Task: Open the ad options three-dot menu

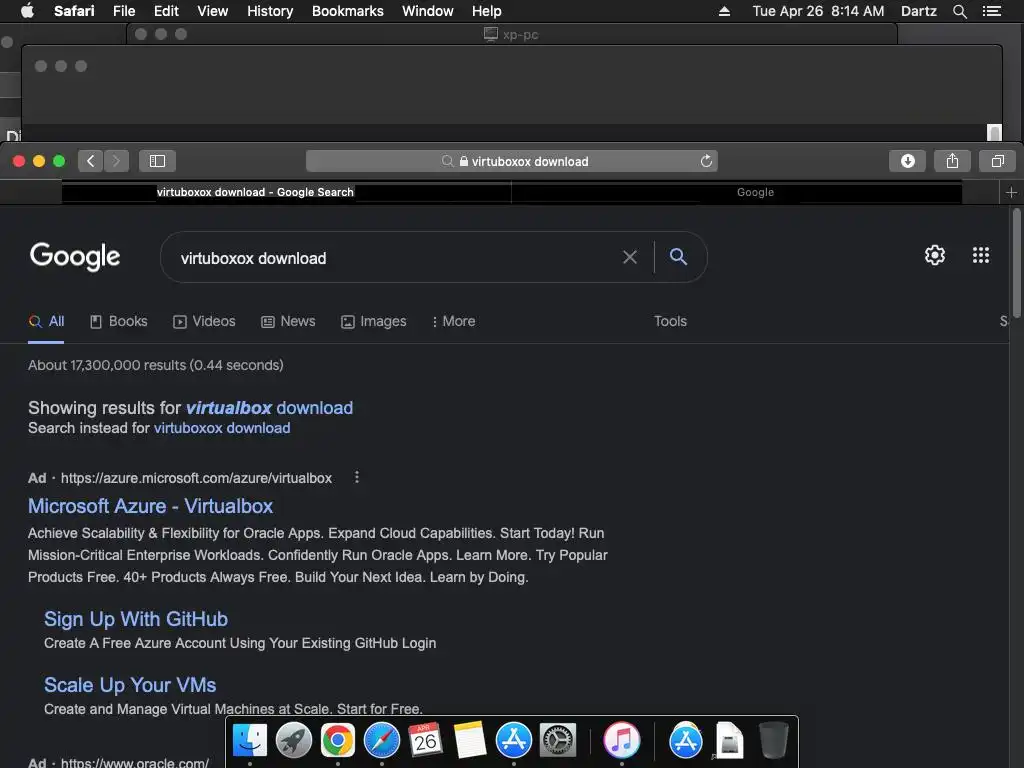Action: (357, 477)
